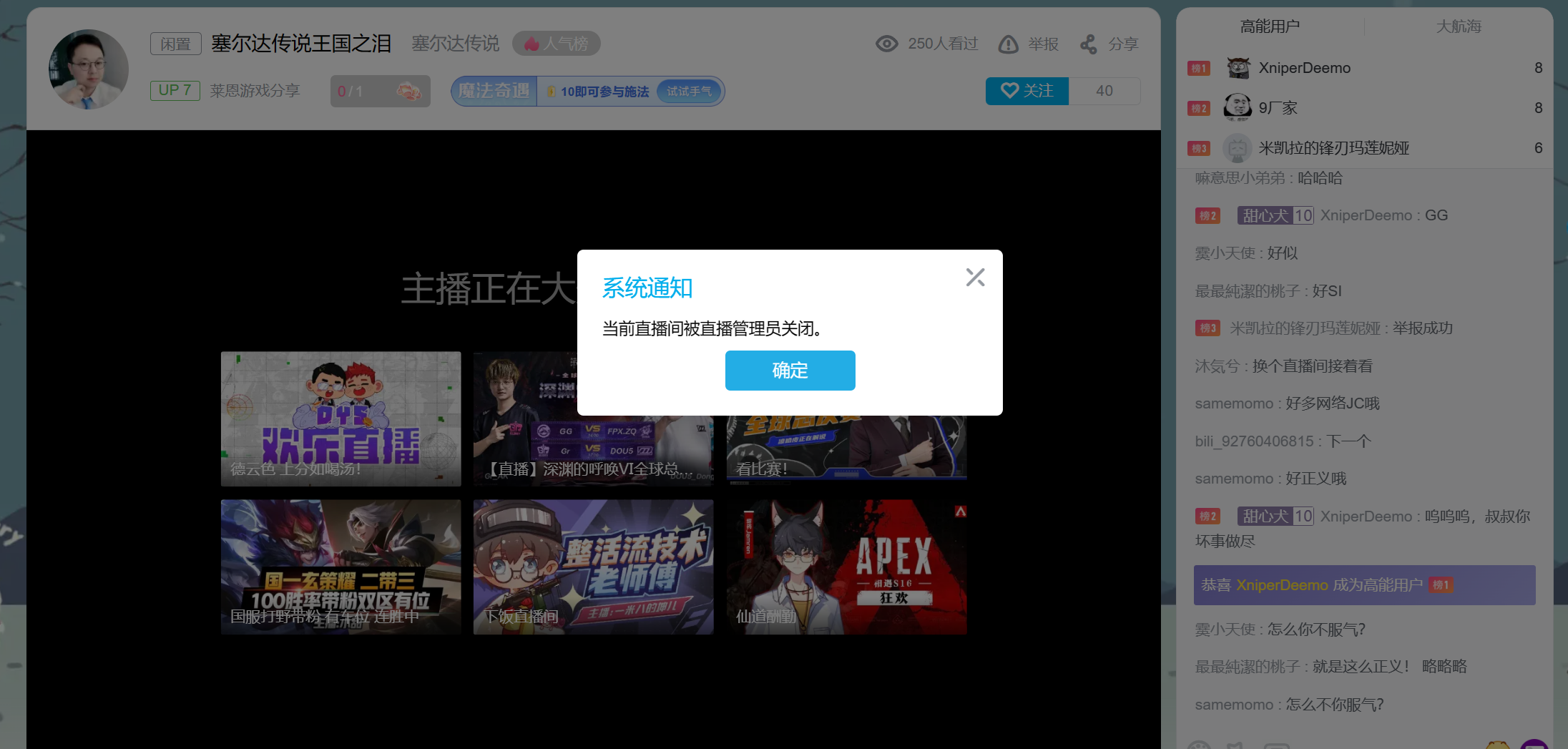This screenshot has height=749, width=1568.
Task: Click the eye icon beside 250人看过
Action: [x=887, y=44]
